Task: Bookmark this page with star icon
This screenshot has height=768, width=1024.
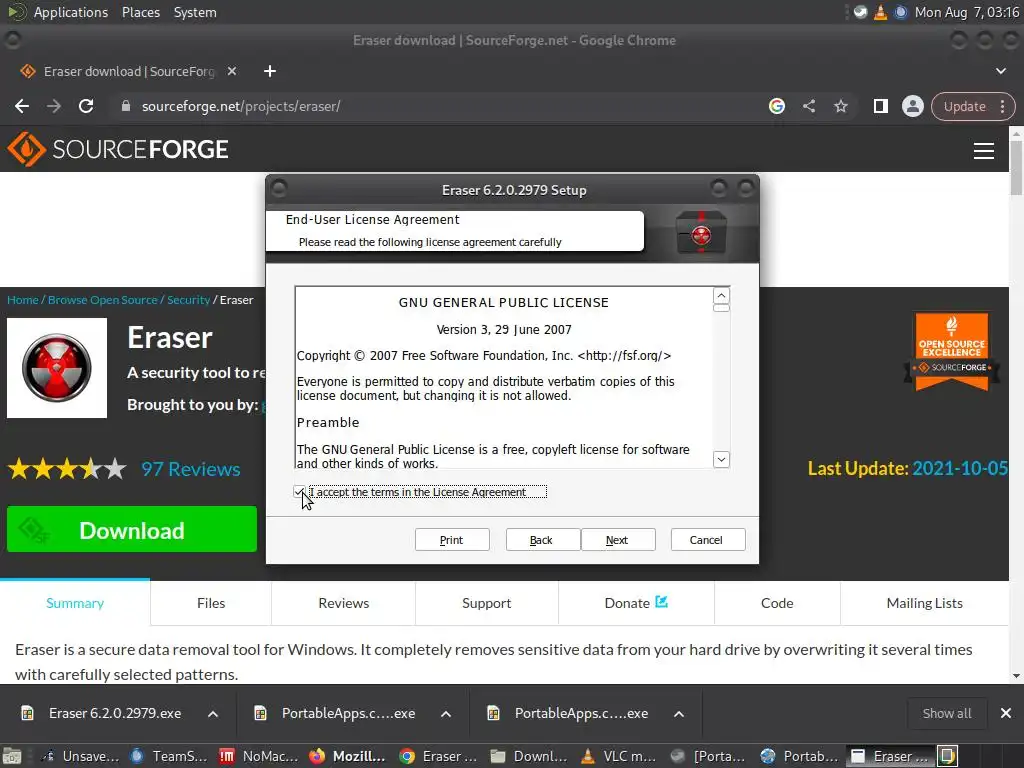Action: click(x=840, y=106)
